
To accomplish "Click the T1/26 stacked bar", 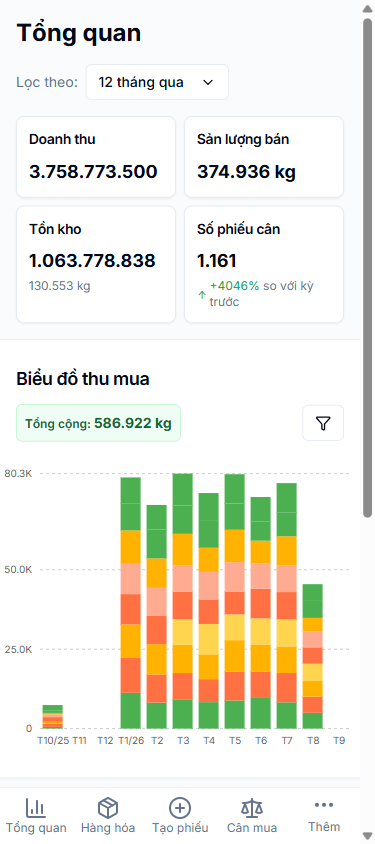I will tap(130, 603).
